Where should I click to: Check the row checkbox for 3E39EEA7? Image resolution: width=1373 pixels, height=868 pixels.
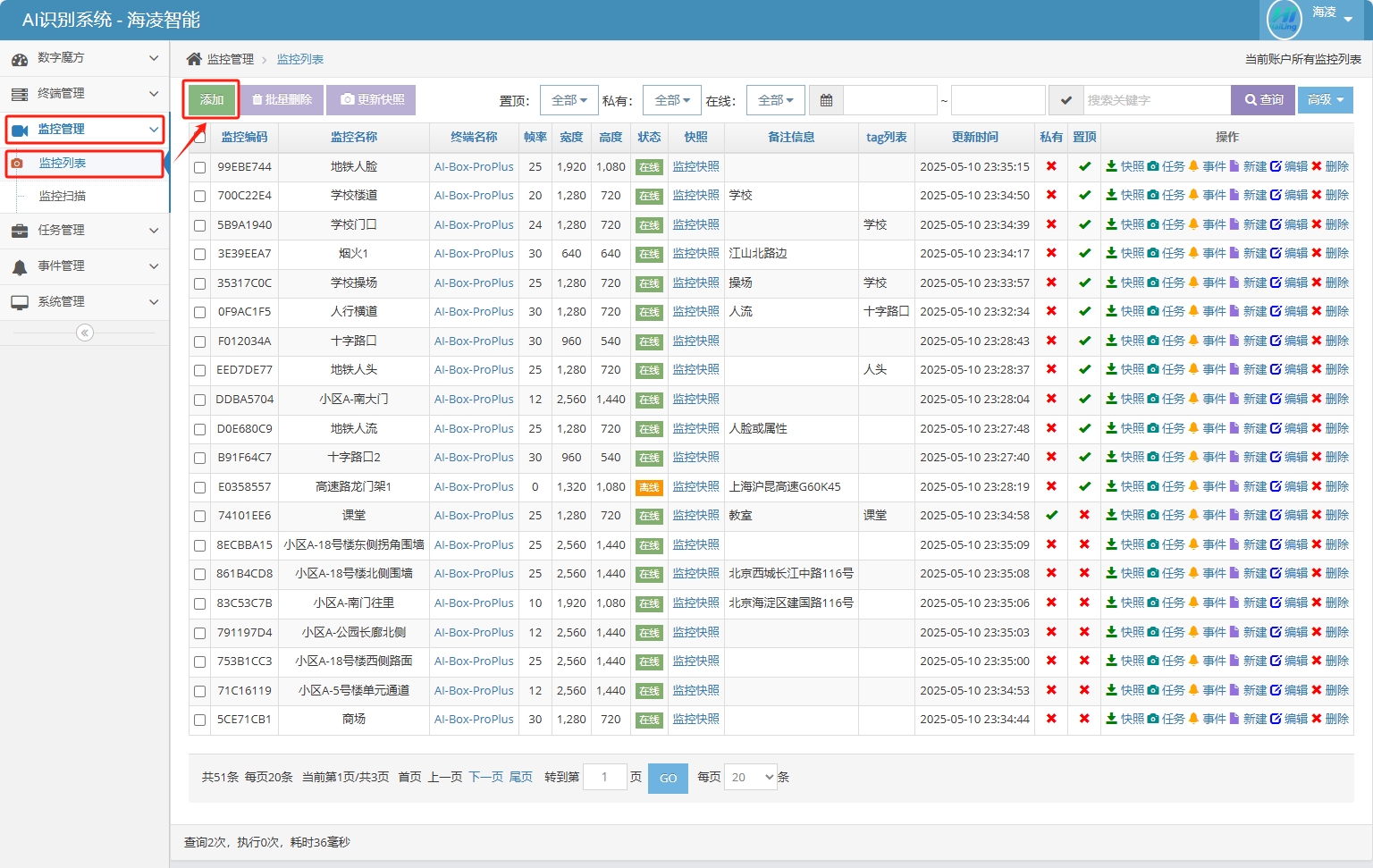200,254
